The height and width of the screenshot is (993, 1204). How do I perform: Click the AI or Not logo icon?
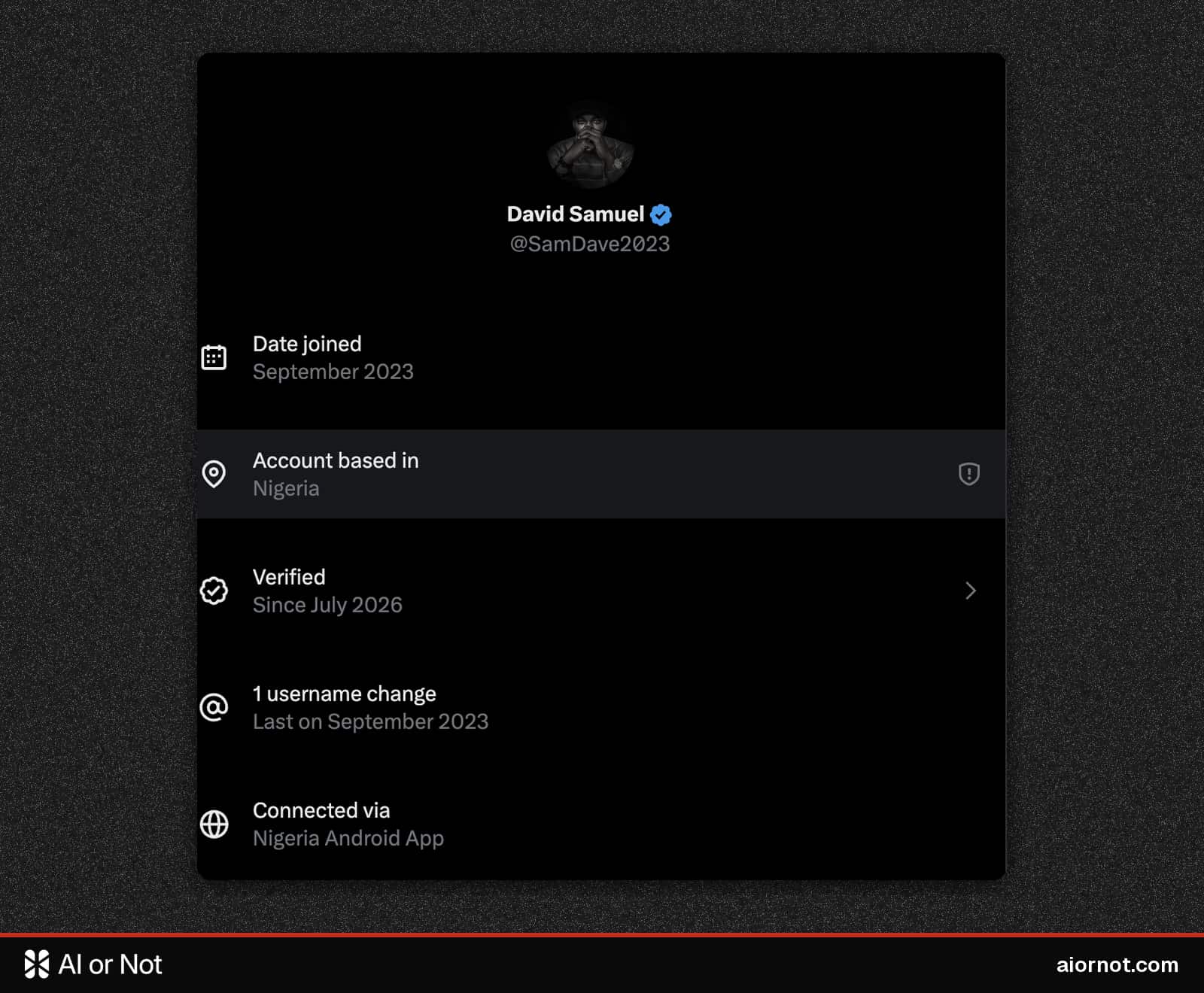tap(37, 964)
